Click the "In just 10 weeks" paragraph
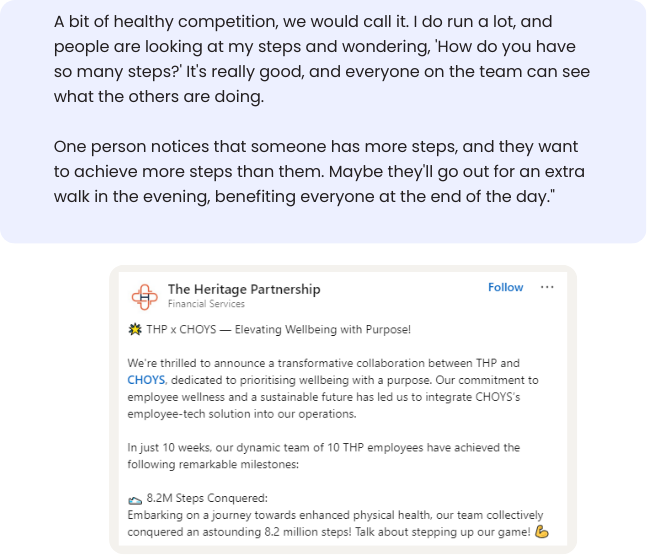 coord(324,456)
